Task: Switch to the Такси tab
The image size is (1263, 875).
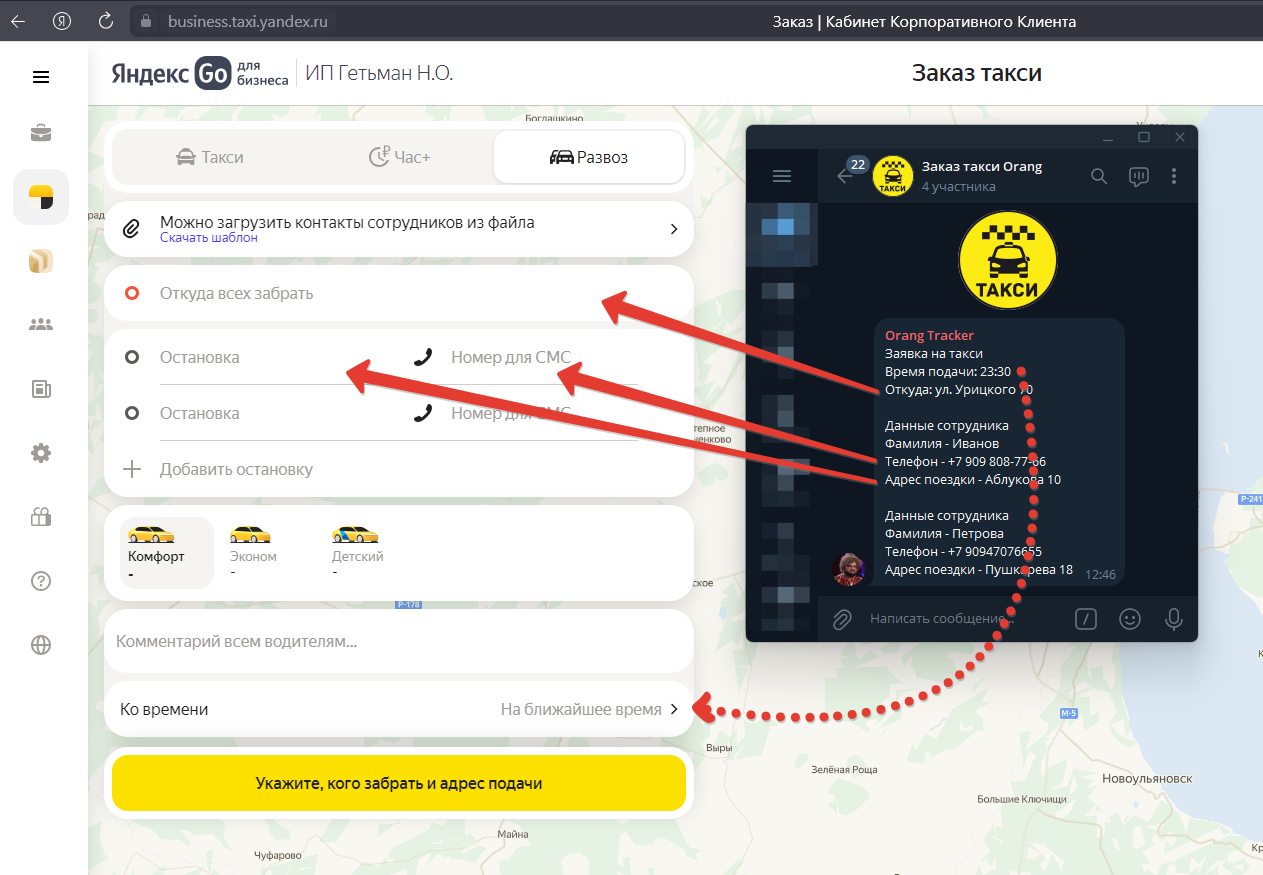Action: [x=209, y=157]
